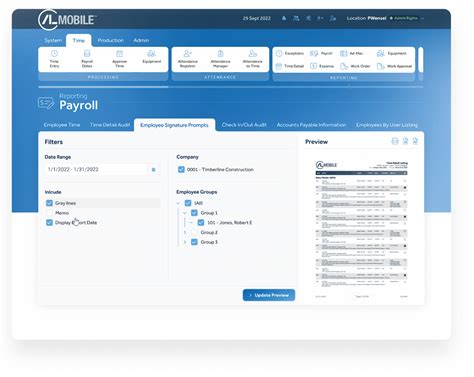Viewport: 474px width, 377px height.
Task: Open the Check In/Out Audit tab
Action: [x=244, y=125]
